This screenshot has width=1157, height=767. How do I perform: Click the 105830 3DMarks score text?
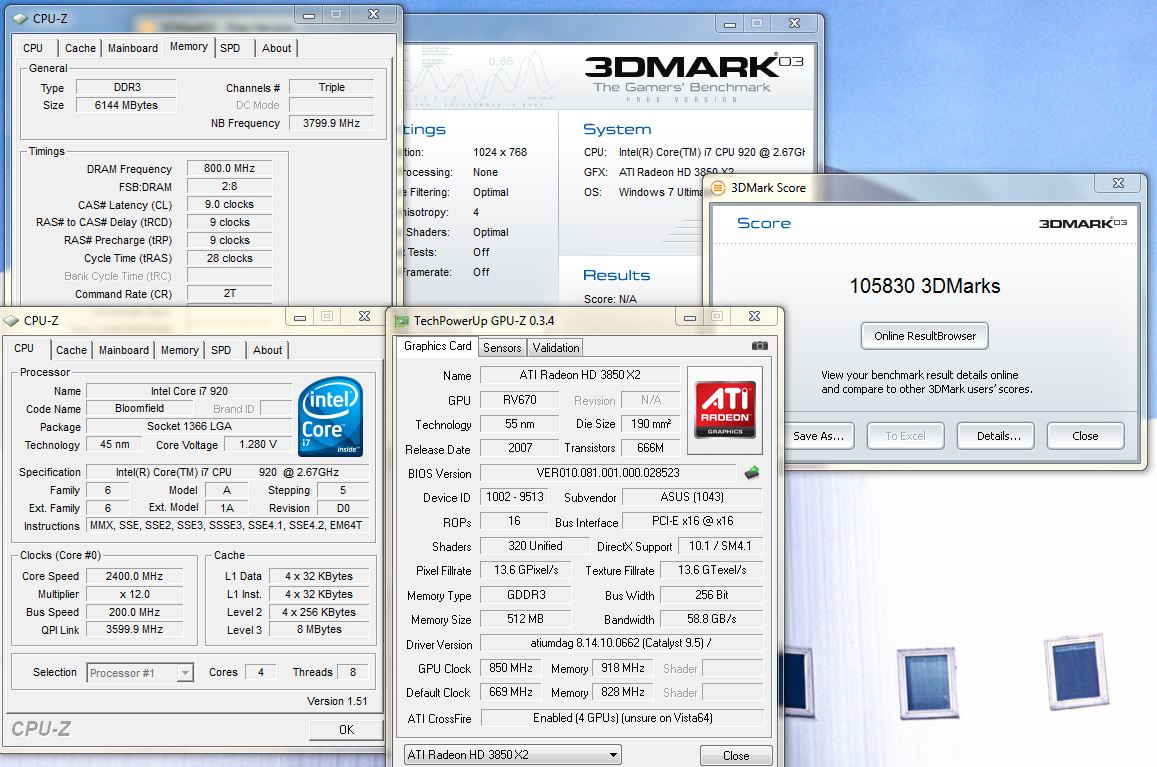925,286
